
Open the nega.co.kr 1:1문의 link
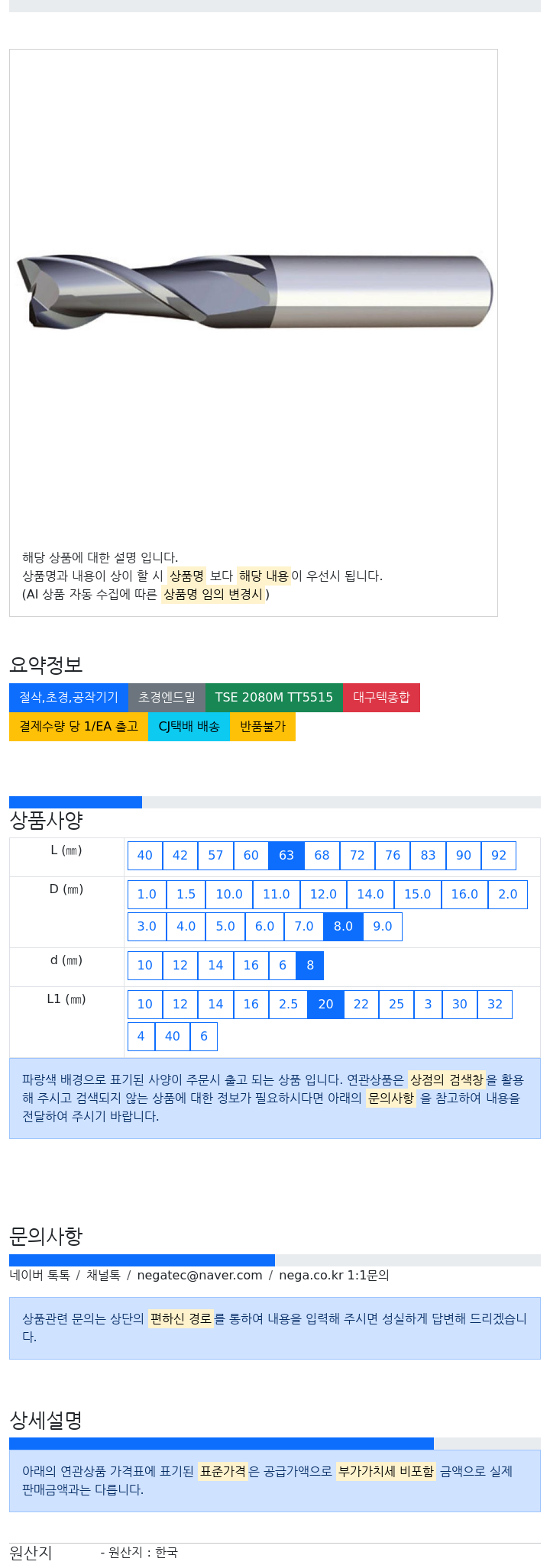(334, 1276)
